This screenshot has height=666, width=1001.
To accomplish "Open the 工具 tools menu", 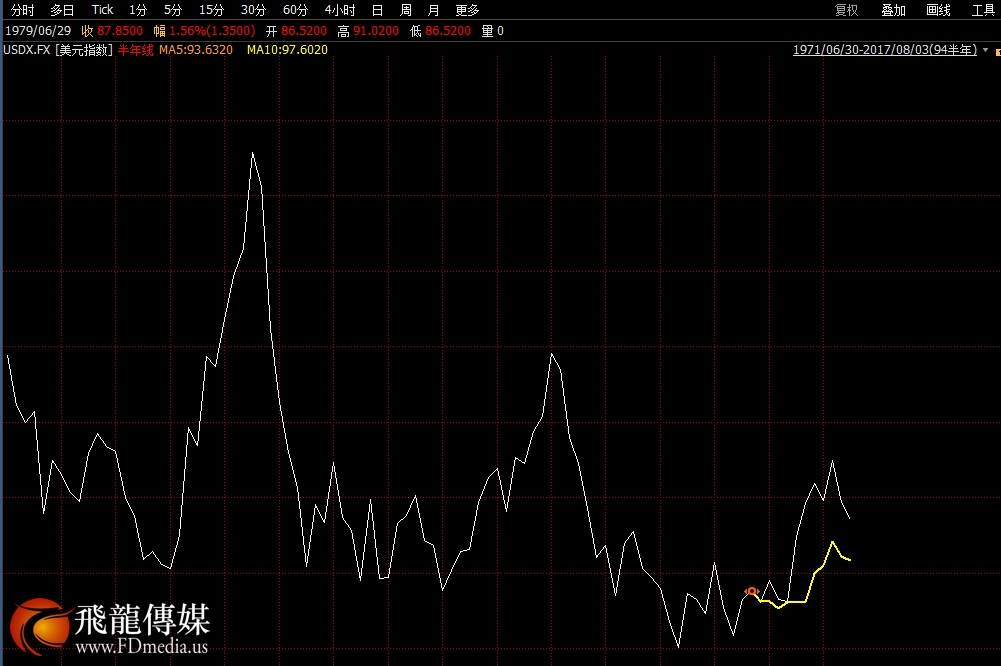I will tap(983, 10).
